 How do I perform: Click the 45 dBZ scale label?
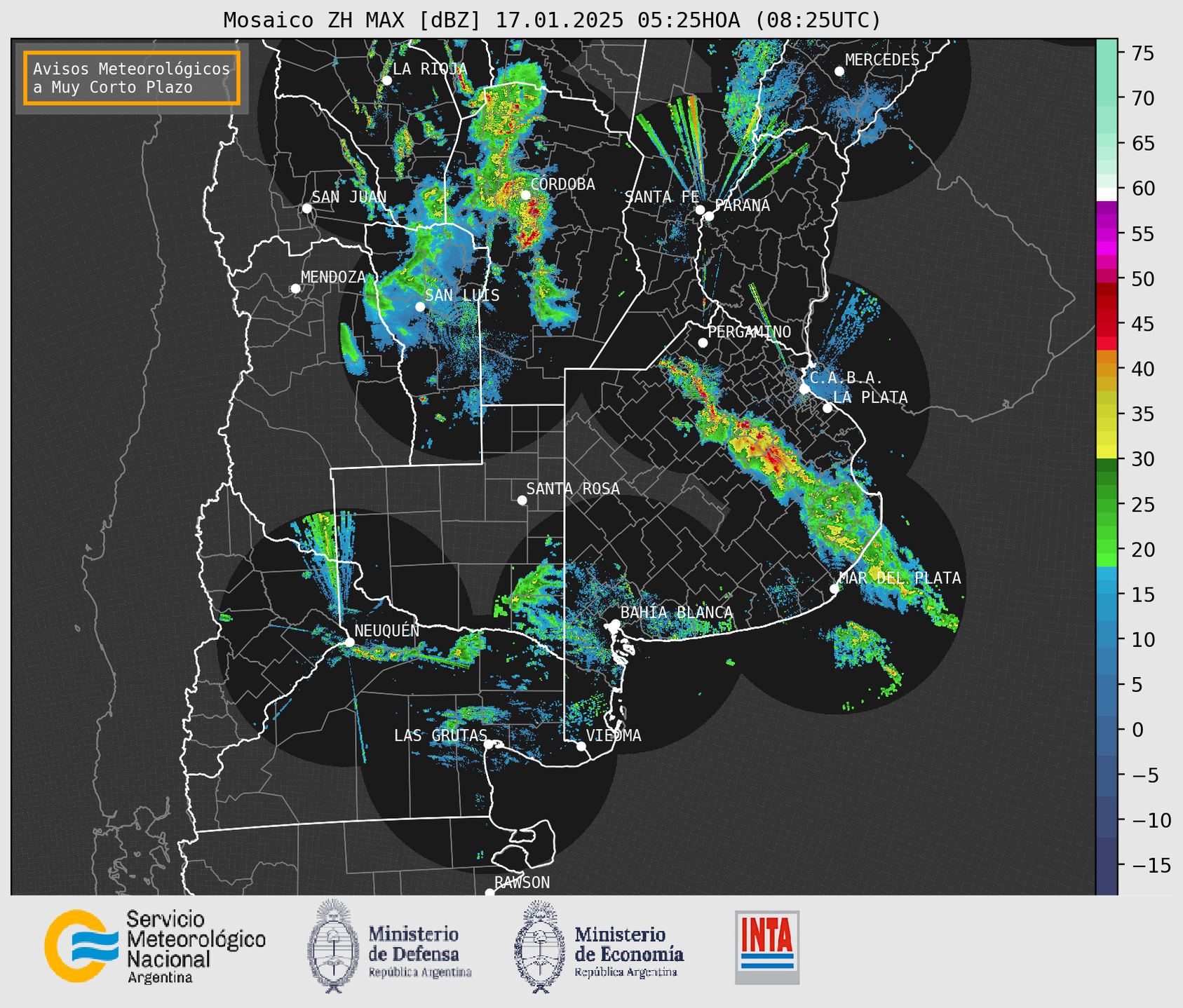(1143, 324)
